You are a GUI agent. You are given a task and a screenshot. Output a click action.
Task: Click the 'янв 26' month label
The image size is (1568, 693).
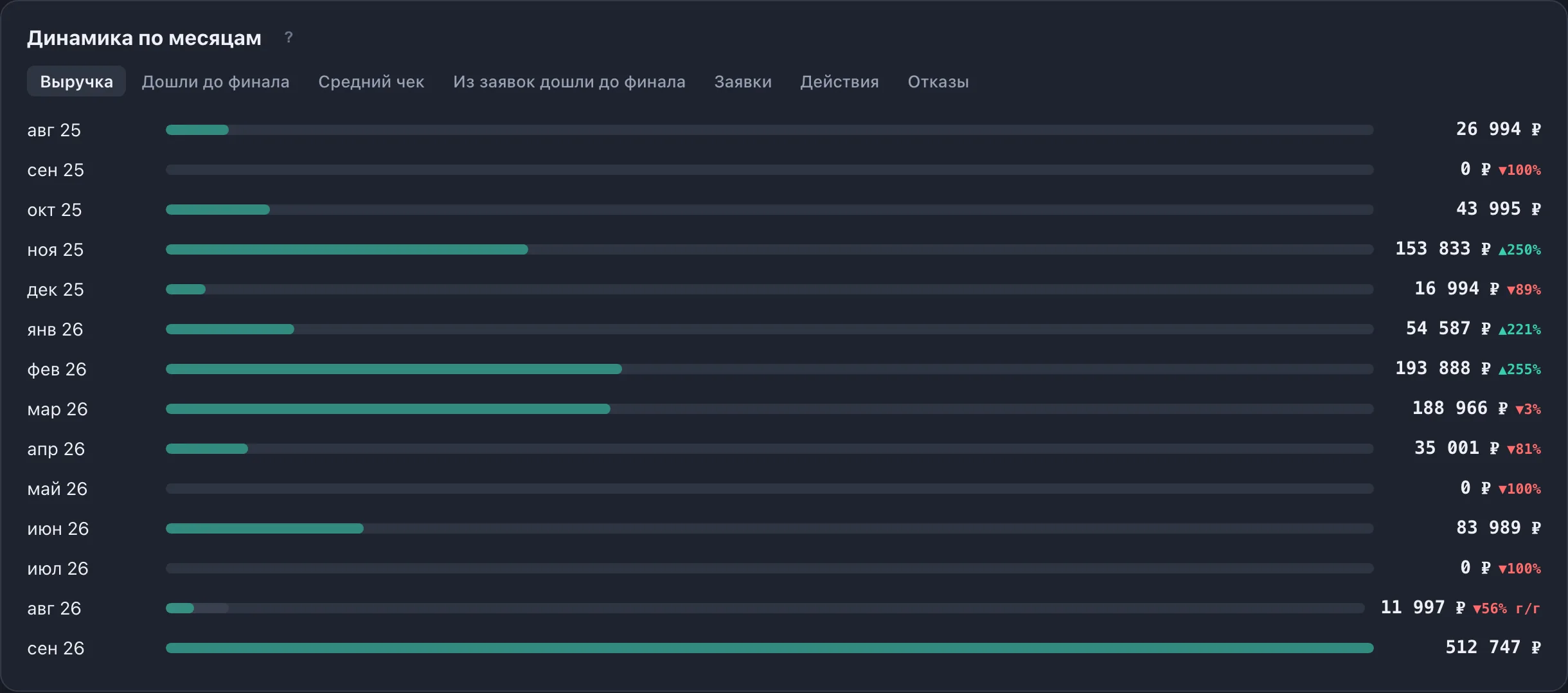[55, 330]
